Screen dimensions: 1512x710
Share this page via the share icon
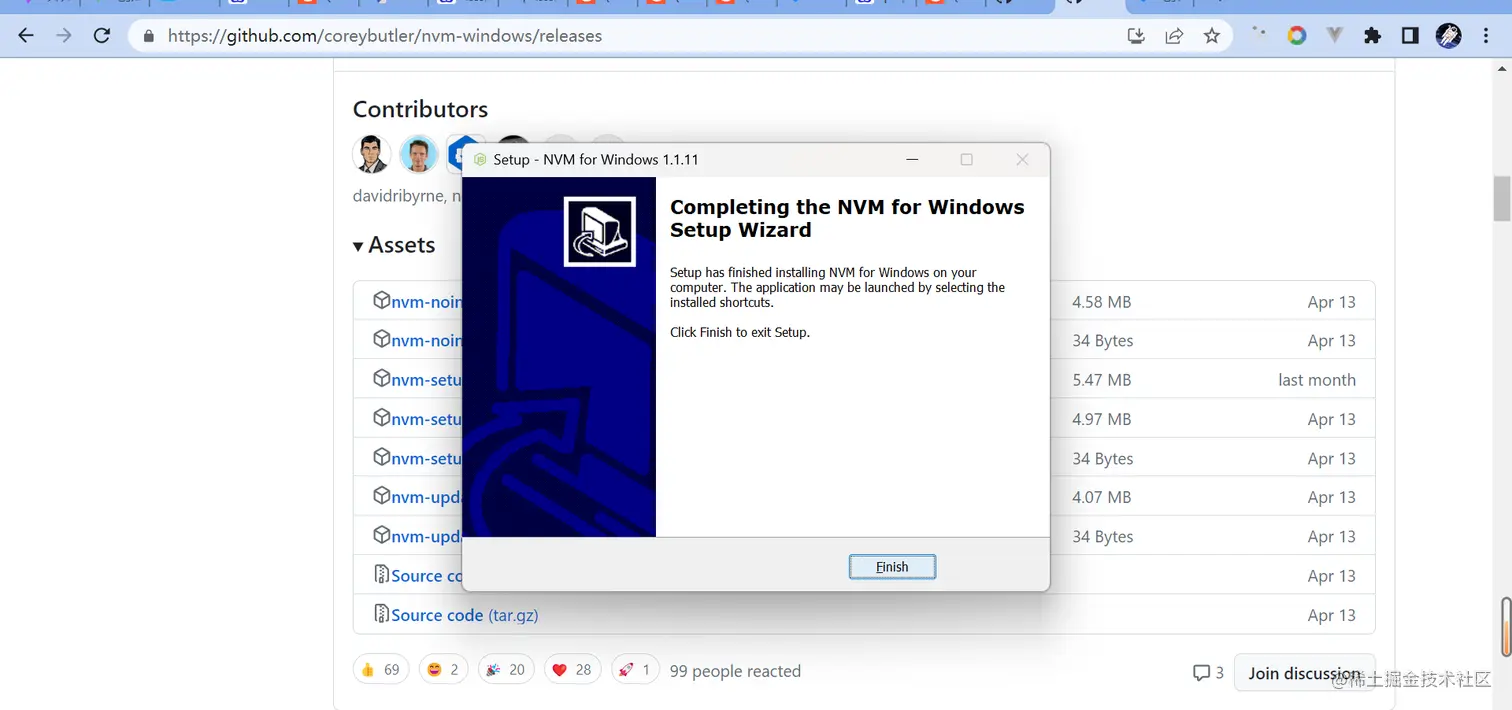pyautogui.click(x=1174, y=36)
